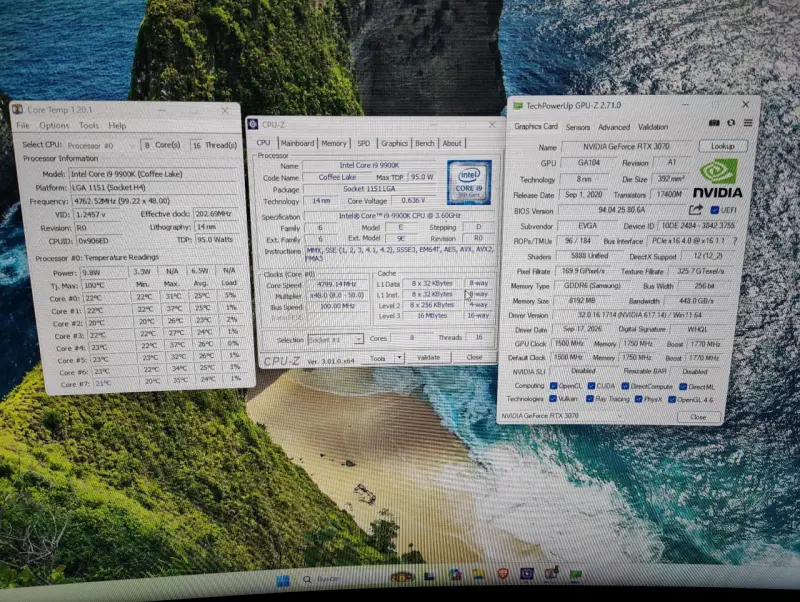Image resolution: width=800 pixels, height=602 pixels.
Task: Take a screenshot with GPU-Z camera icon
Action: coord(714,122)
